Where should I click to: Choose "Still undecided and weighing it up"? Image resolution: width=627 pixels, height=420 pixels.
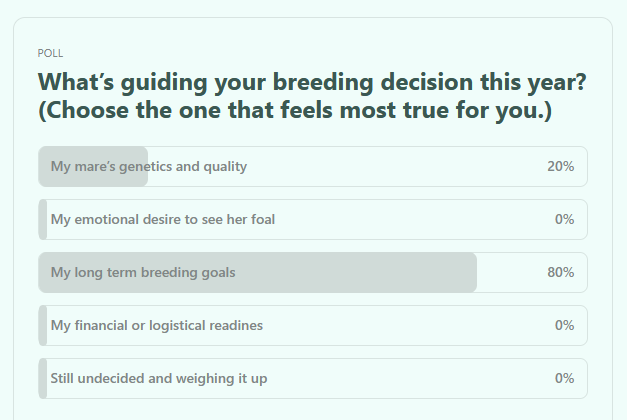pyautogui.click(x=158, y=378)
